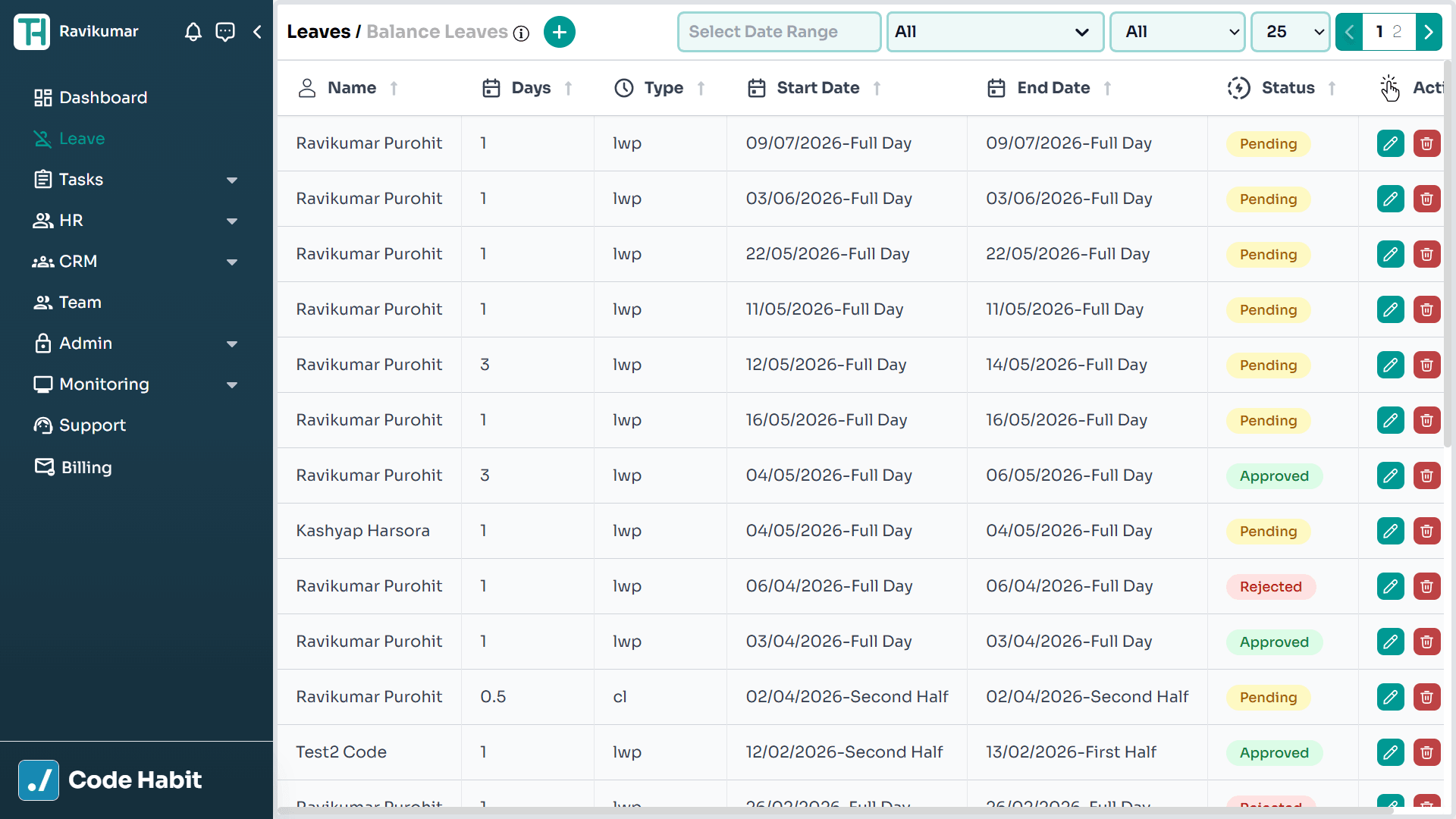Click the horizontal table scrollbar
Viewport: 1456px width, 819px height.
(x=834, y=811)
